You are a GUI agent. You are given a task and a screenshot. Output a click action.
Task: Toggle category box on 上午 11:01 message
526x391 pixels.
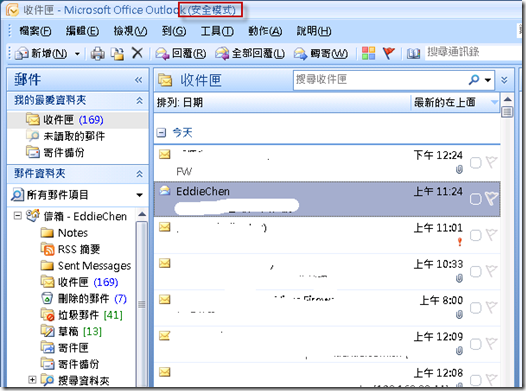coord(475,235)
